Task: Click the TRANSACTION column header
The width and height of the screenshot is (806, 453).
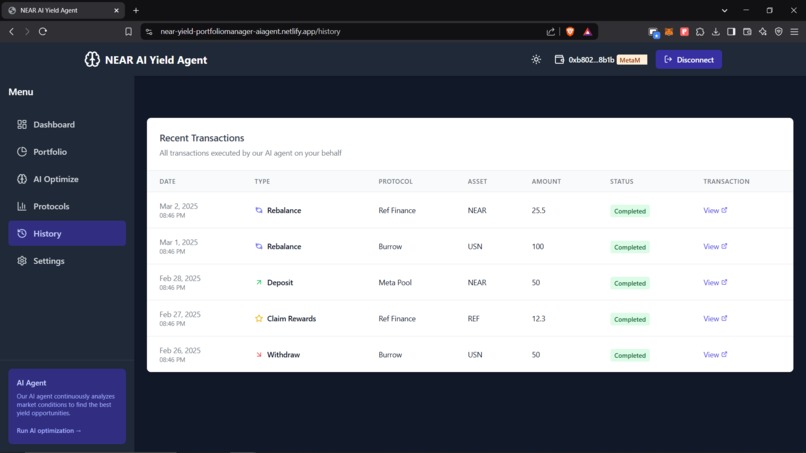Action: click(726, 182)
